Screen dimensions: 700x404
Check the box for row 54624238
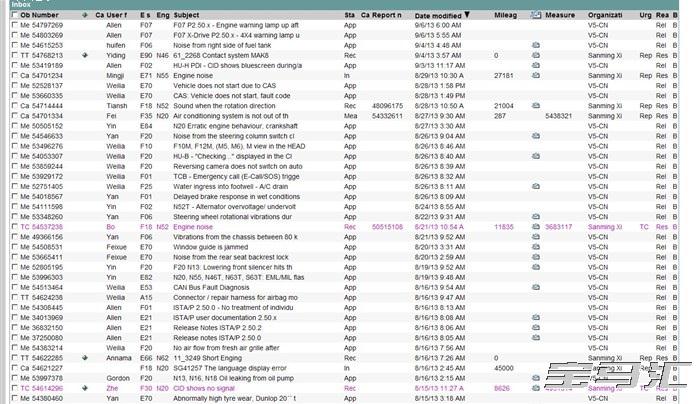click(x=15, y=297)
